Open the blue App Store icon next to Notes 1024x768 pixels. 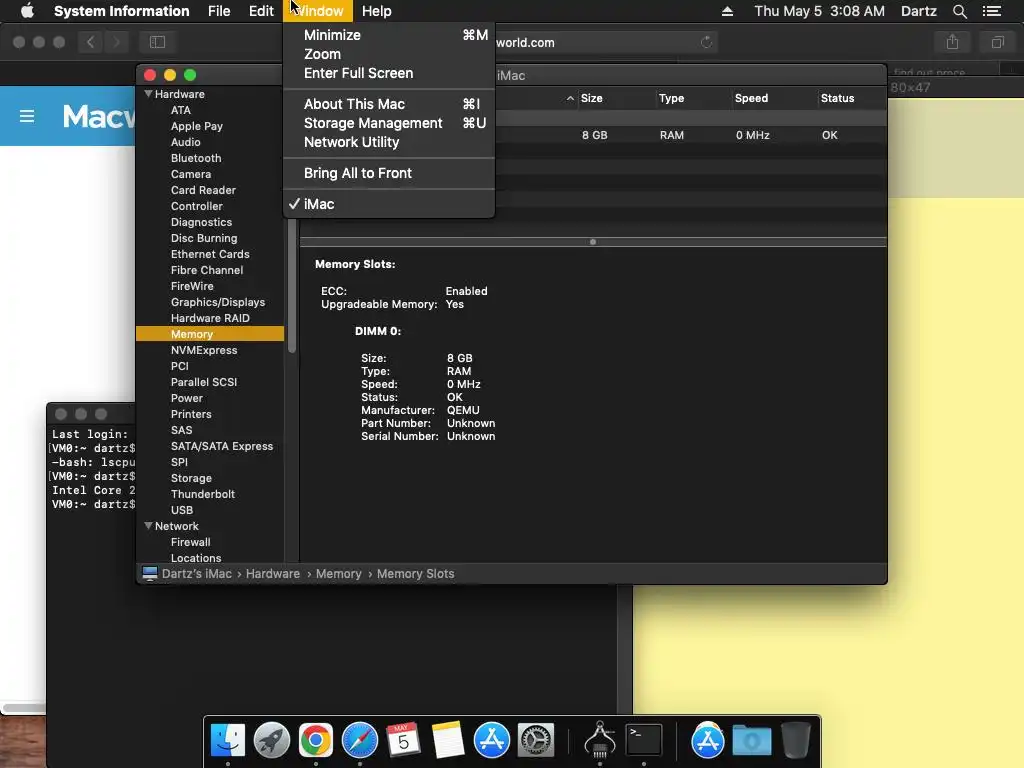491,739
